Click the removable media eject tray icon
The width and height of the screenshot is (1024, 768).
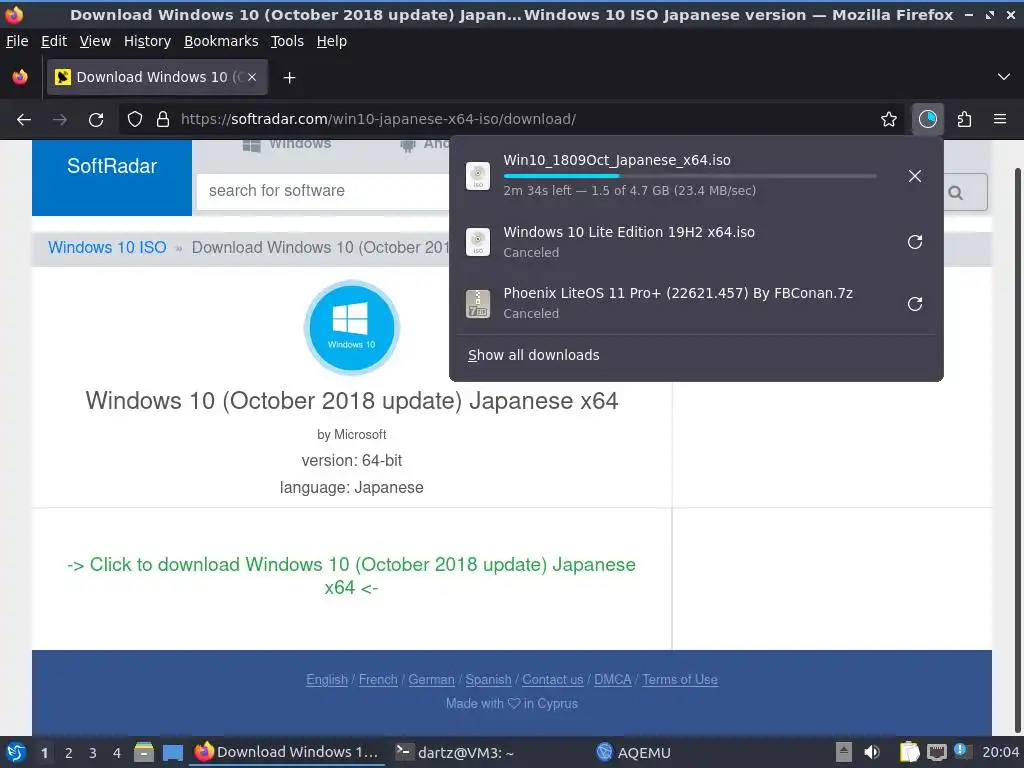coord(844,752)
